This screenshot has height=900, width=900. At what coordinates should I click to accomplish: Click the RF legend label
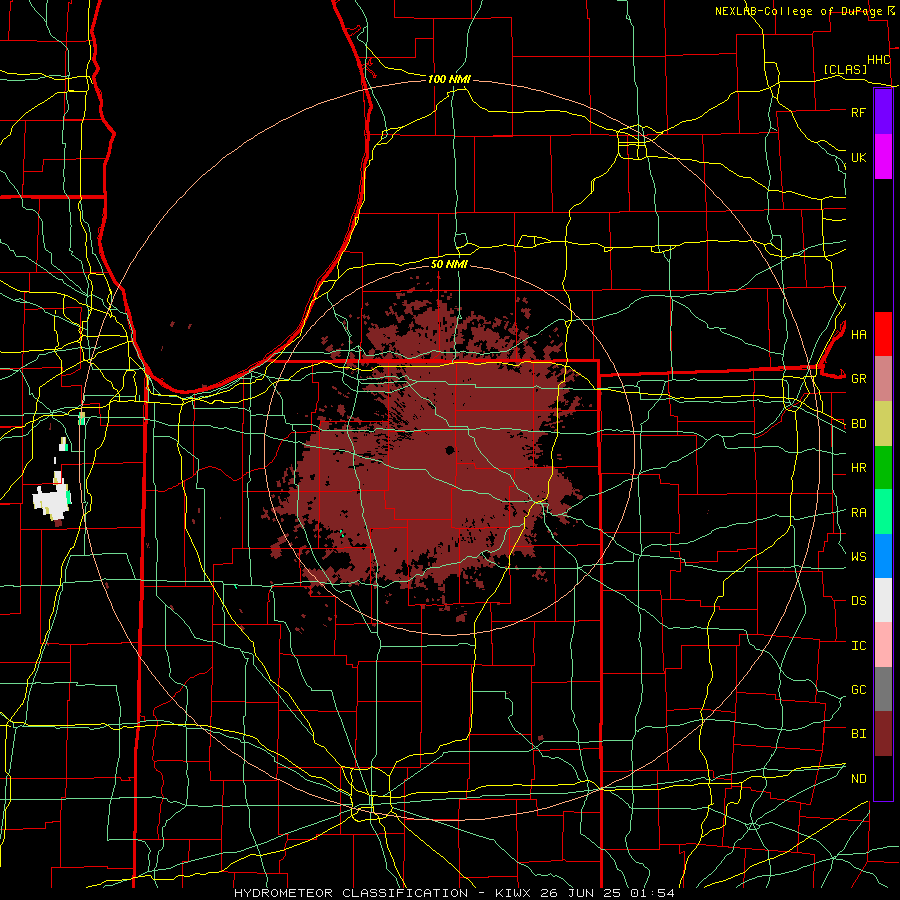pyautogui.click(x=858, y=112)
